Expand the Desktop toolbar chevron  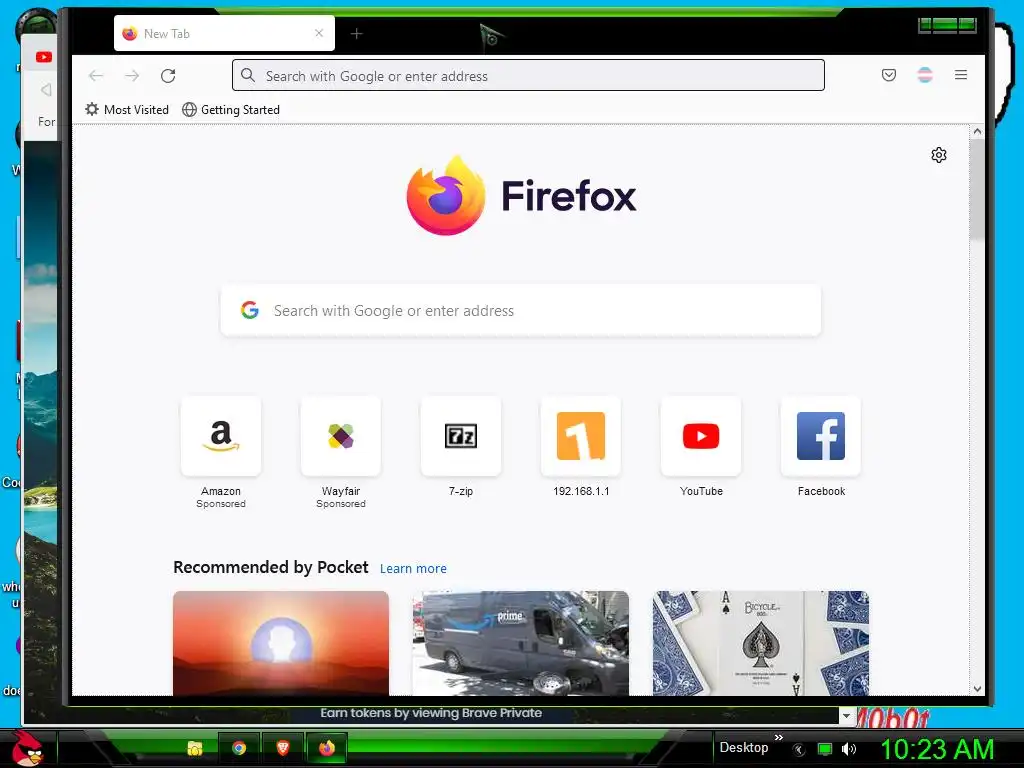[x=778, y=737]
